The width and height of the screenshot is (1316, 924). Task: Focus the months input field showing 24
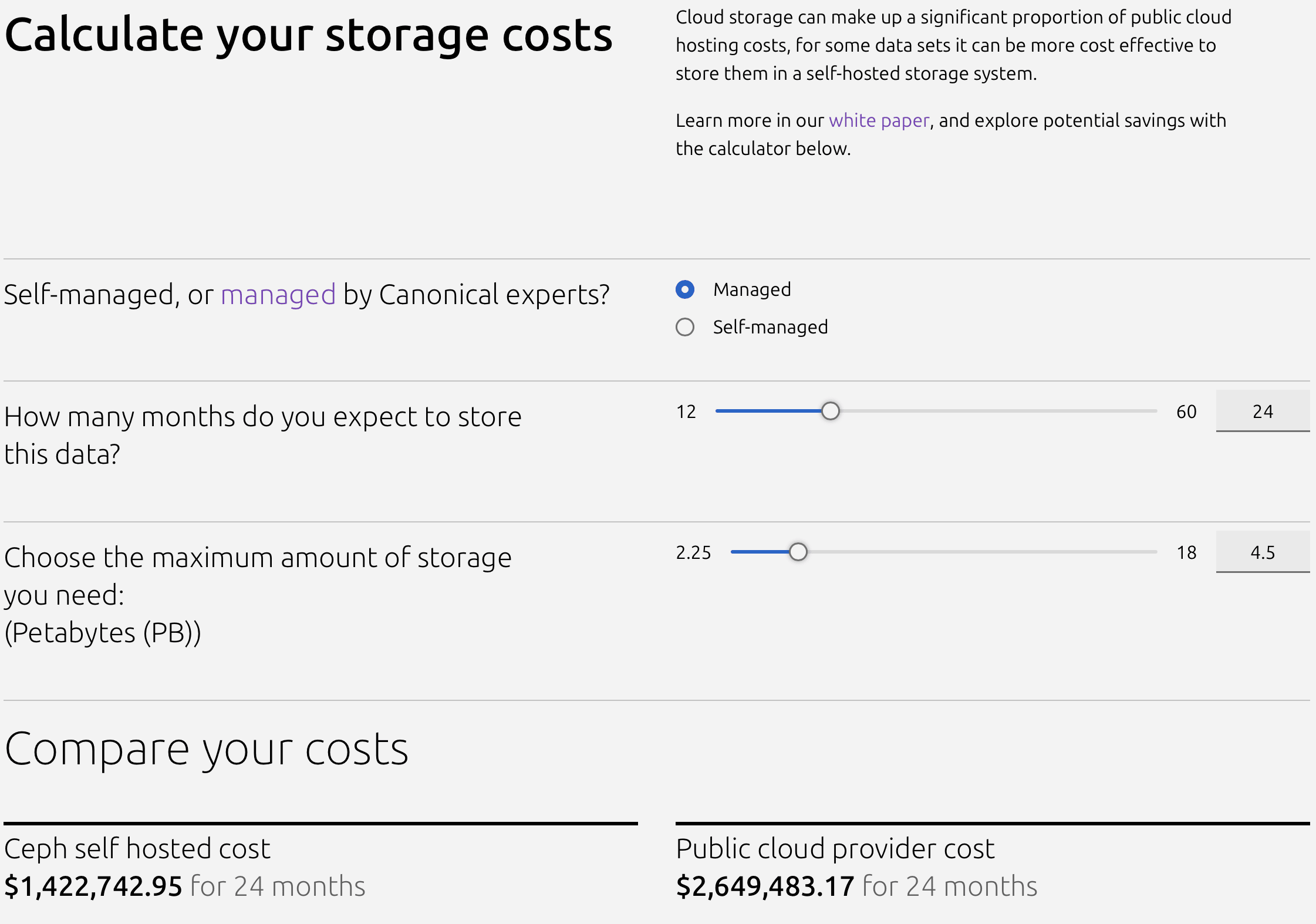[1262, 411]
